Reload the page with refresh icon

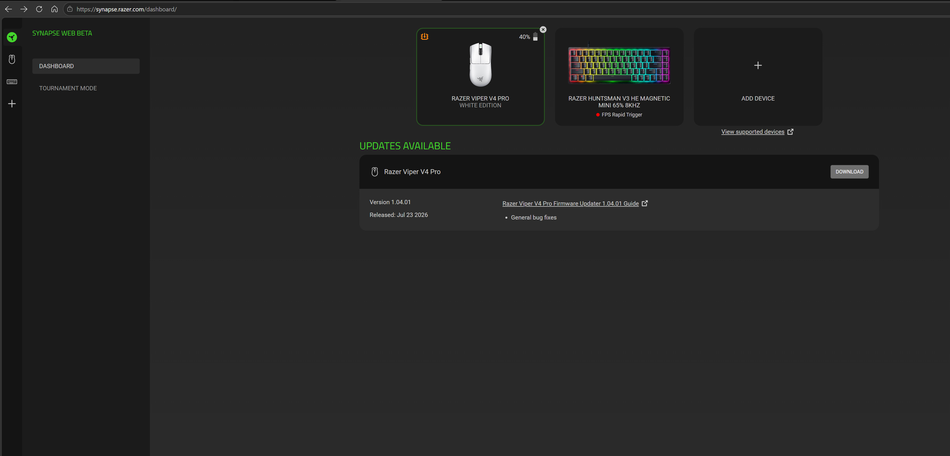tap(39, 9)
